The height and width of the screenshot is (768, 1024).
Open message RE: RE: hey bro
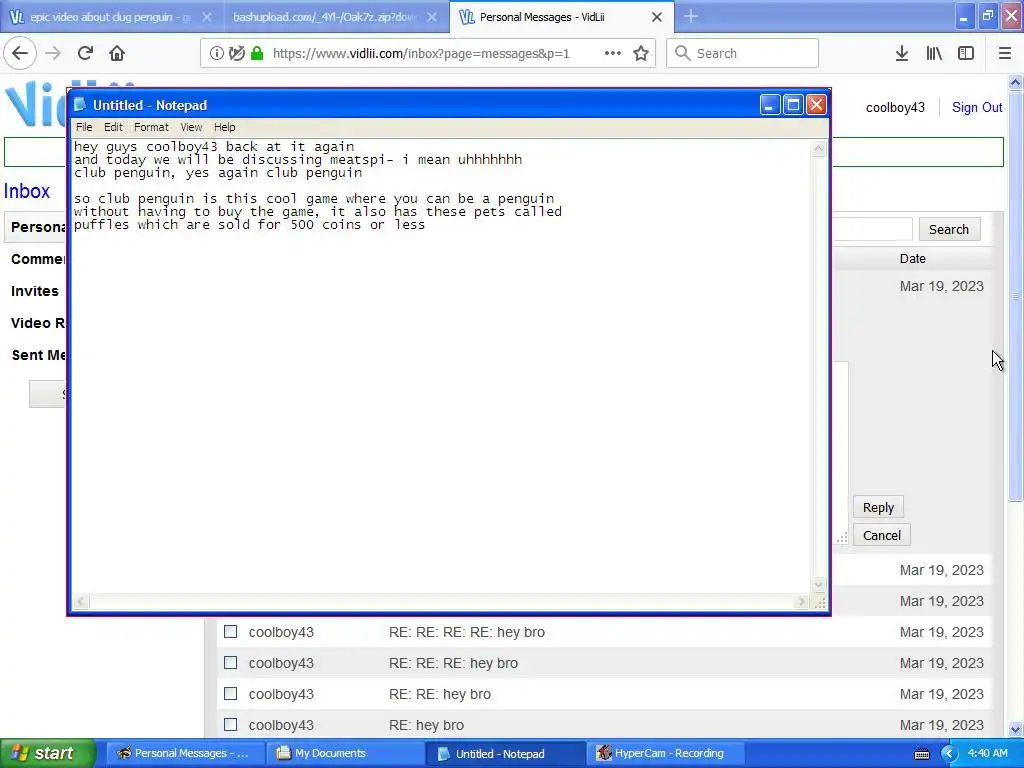click(440, 694)
